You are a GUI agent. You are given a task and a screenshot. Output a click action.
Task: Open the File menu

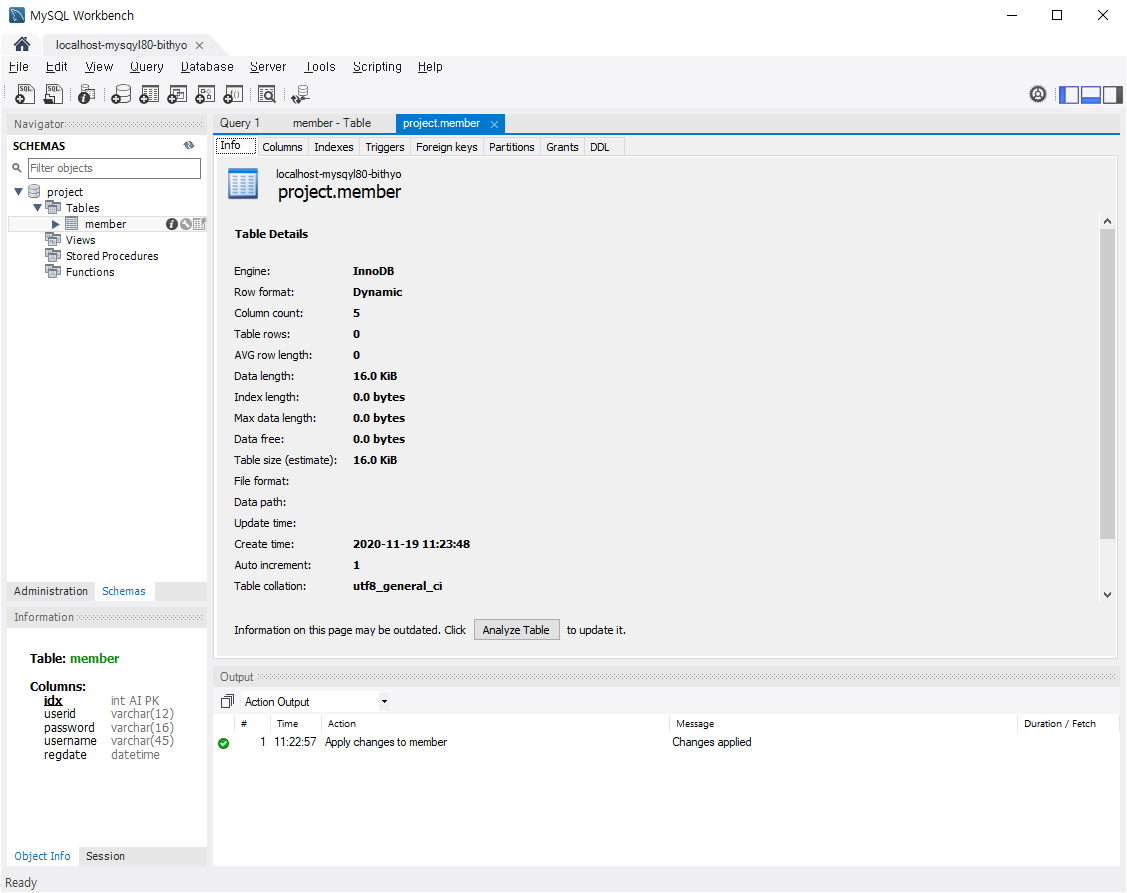tap(19, 67)
